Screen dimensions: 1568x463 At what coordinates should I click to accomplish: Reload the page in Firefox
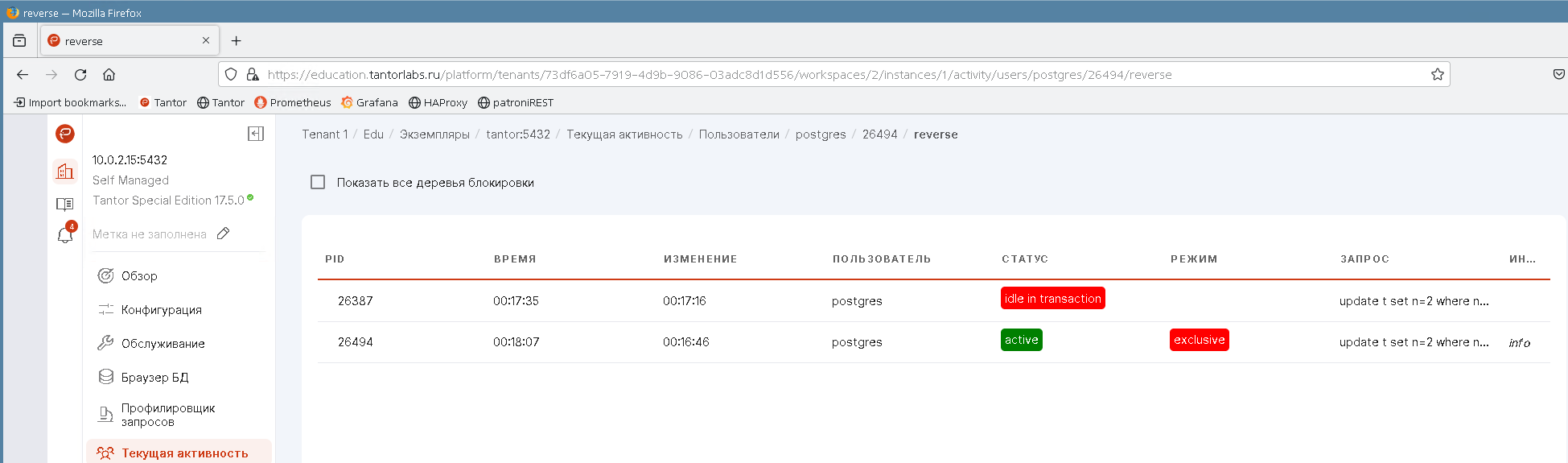tap(80, 75)
